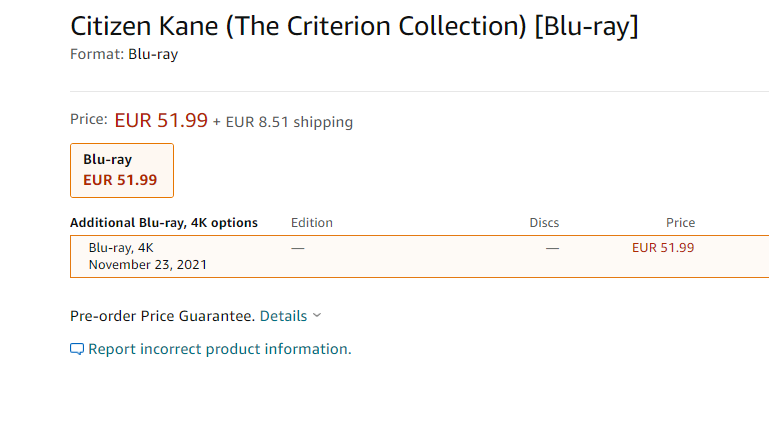Image resolution: width=769 pixels, height=429 pixels.
Task: Click the Edition column header
Action: pyautogui.click(x=312, y=223)
